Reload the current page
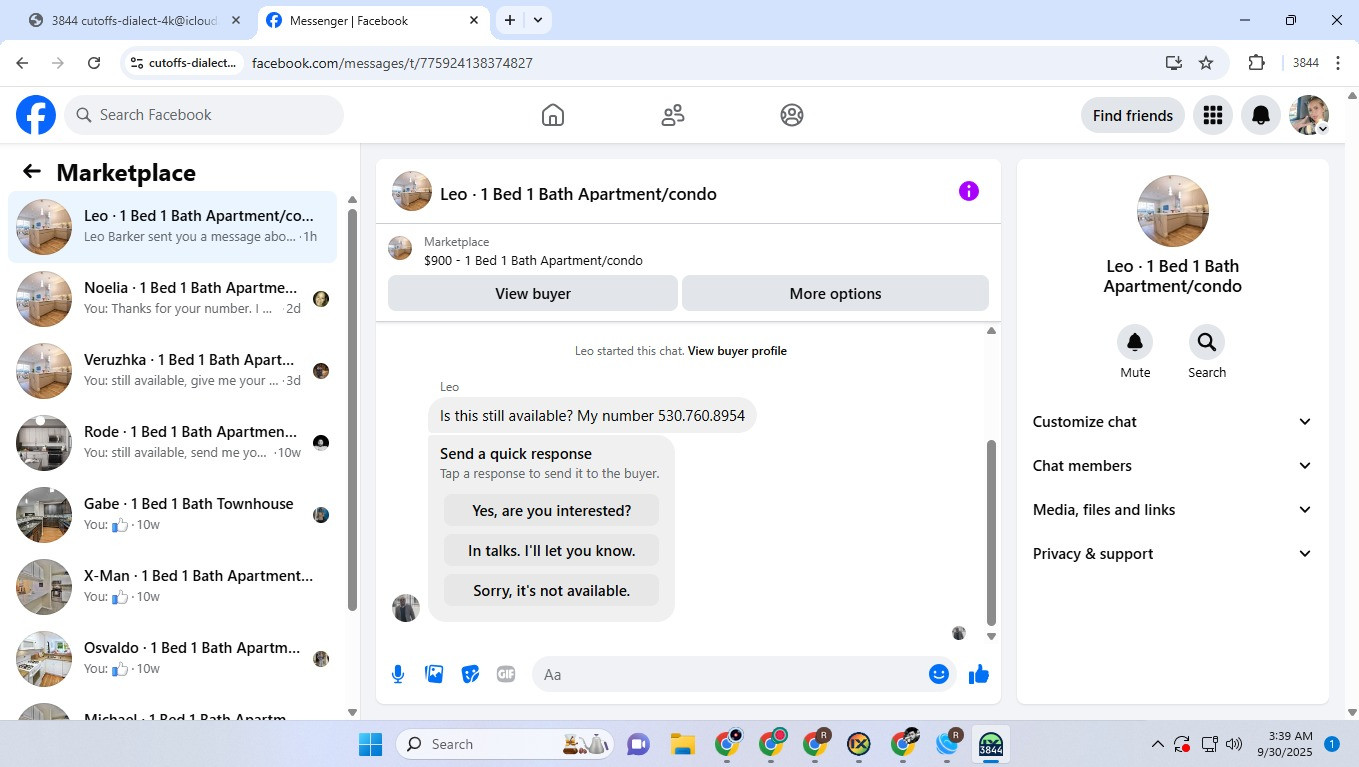Screen dimensions: 1359x767 (x=94, y=63)
